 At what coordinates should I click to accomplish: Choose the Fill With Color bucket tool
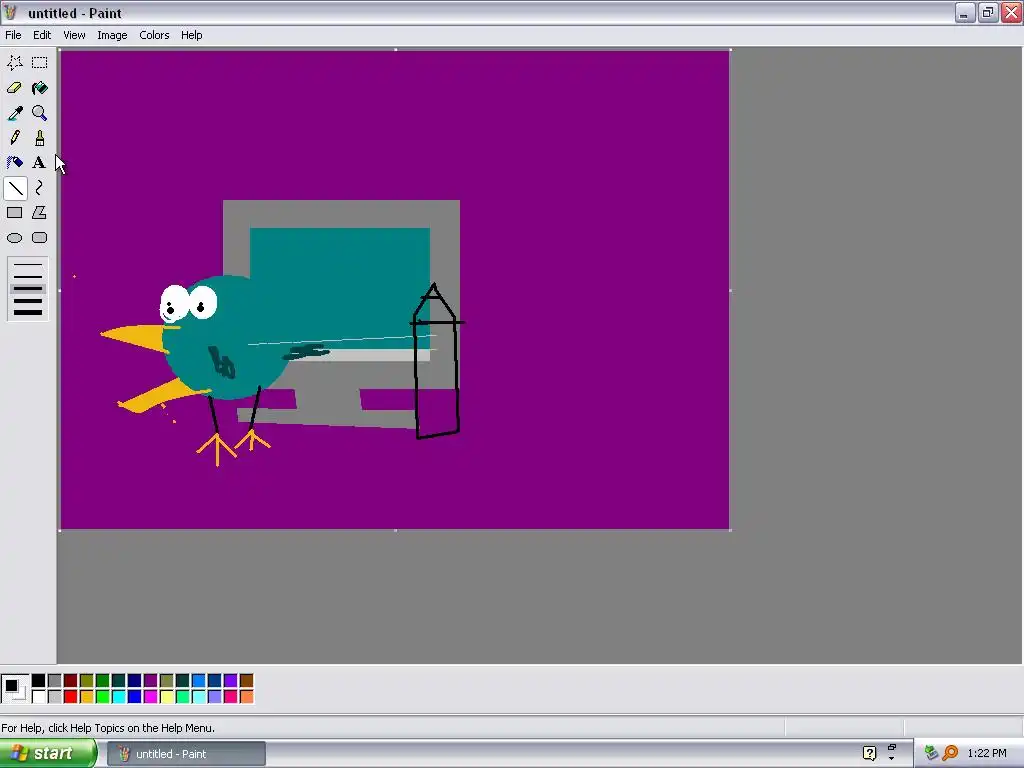[x=40, y=88]
